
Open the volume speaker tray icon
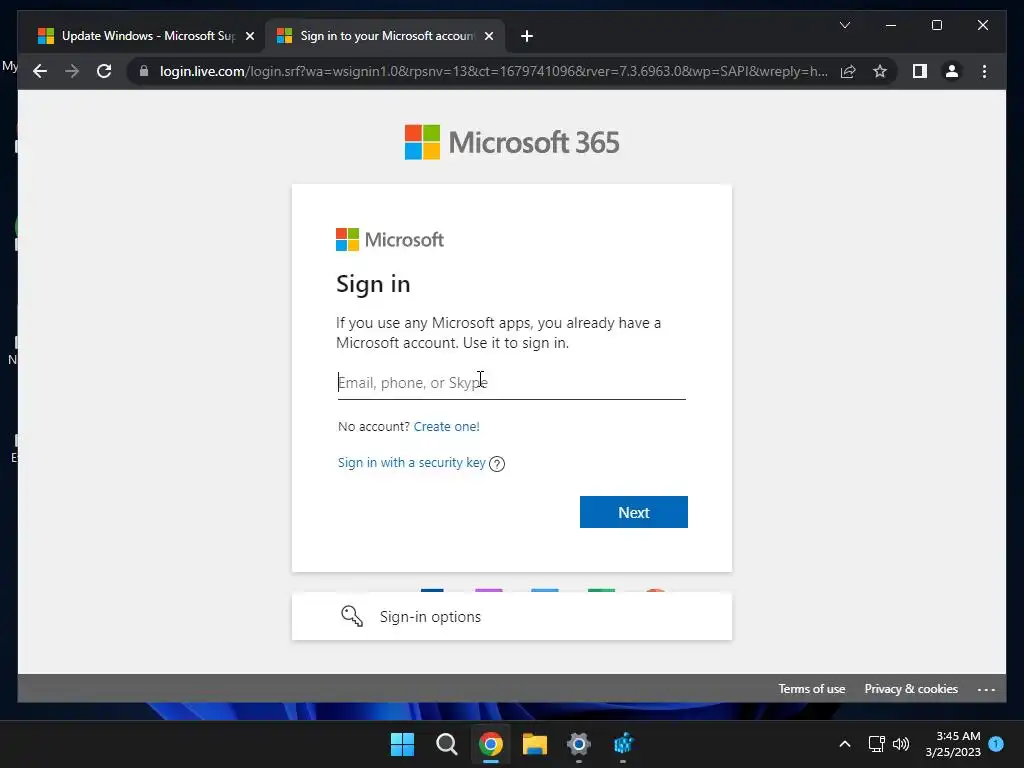click(901, 744)
